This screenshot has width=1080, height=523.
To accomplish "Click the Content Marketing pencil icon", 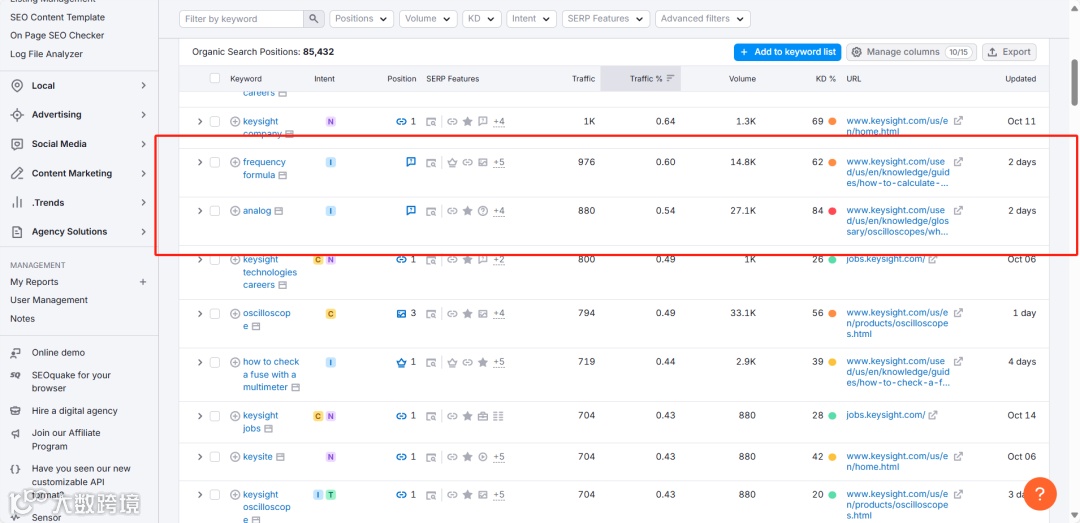I will click(17, 174).
